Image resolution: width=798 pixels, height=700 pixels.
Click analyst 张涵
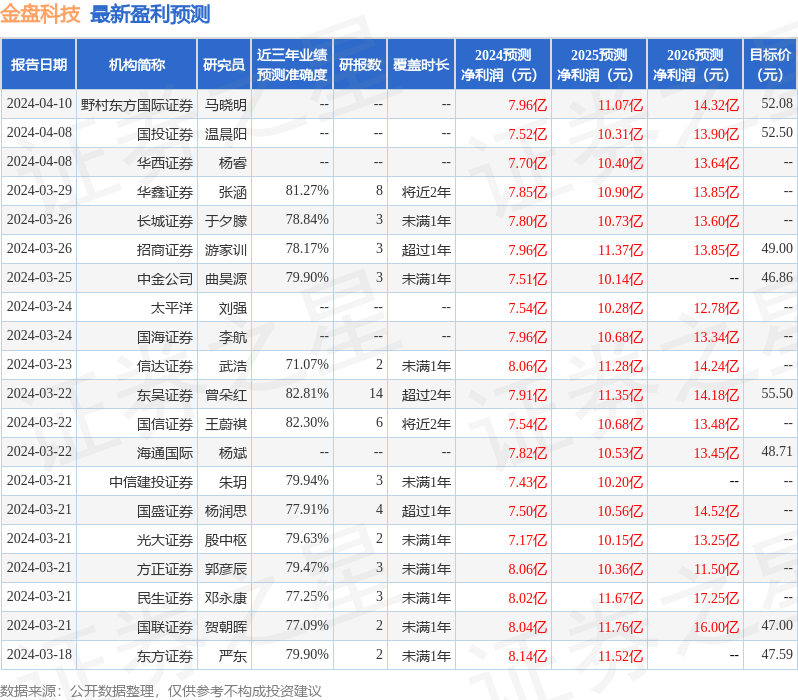(x=233, y=192)
